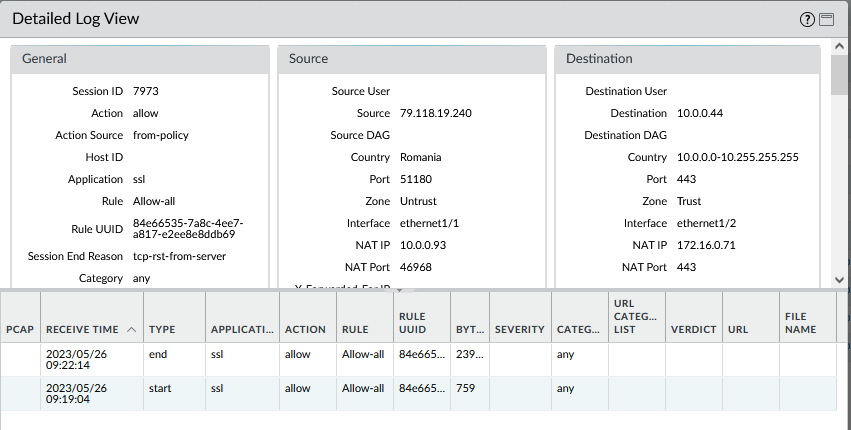Click the Verdict column header
The height and width of the screenshot is (430, 851).
(x=693, y=329)
